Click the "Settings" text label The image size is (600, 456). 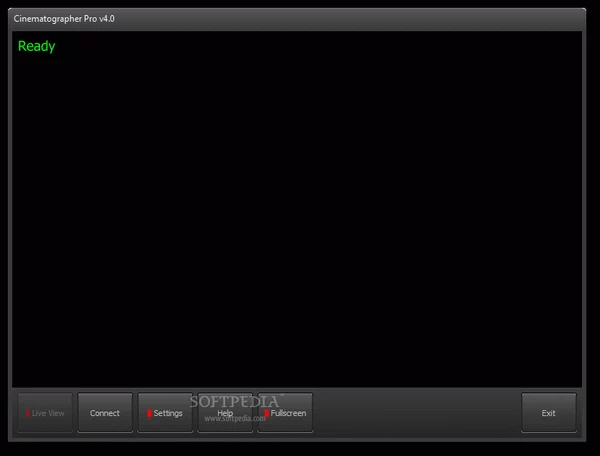[x=168, y=413]
